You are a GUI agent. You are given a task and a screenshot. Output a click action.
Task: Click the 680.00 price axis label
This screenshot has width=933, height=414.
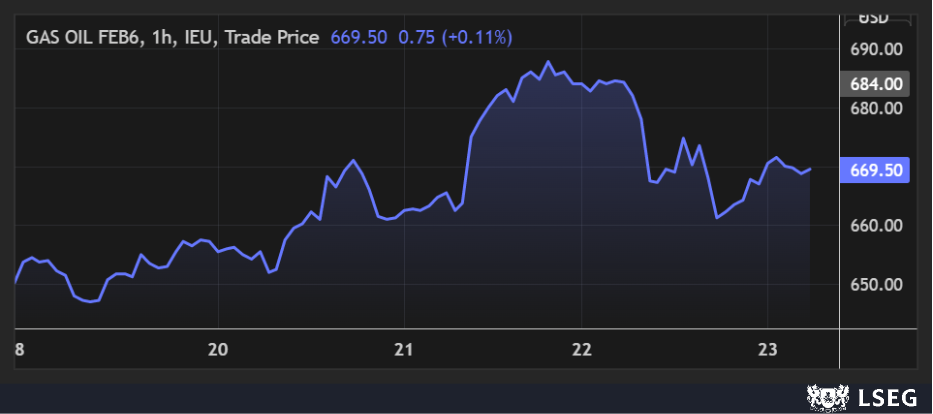pos(877,108)
